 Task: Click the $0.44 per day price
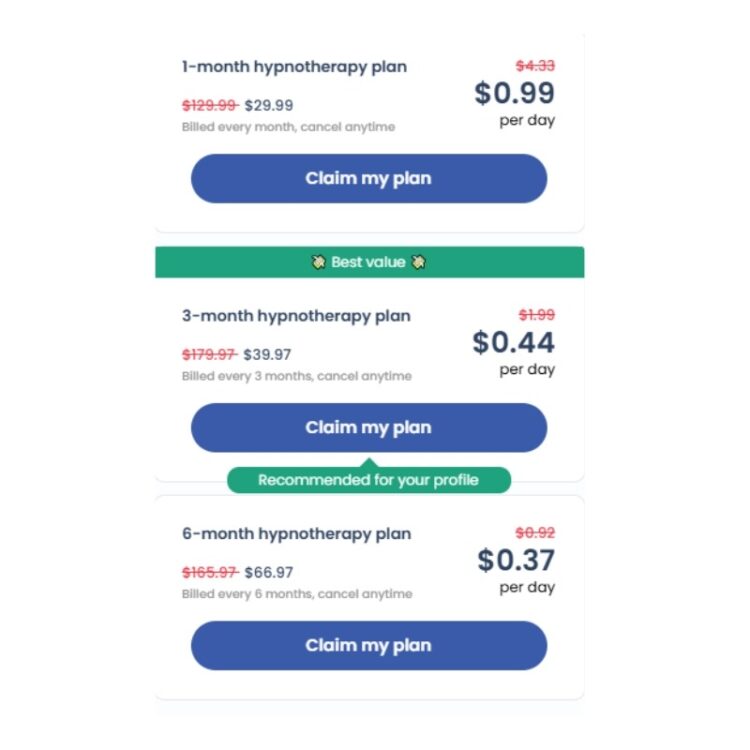pos(513,342)
